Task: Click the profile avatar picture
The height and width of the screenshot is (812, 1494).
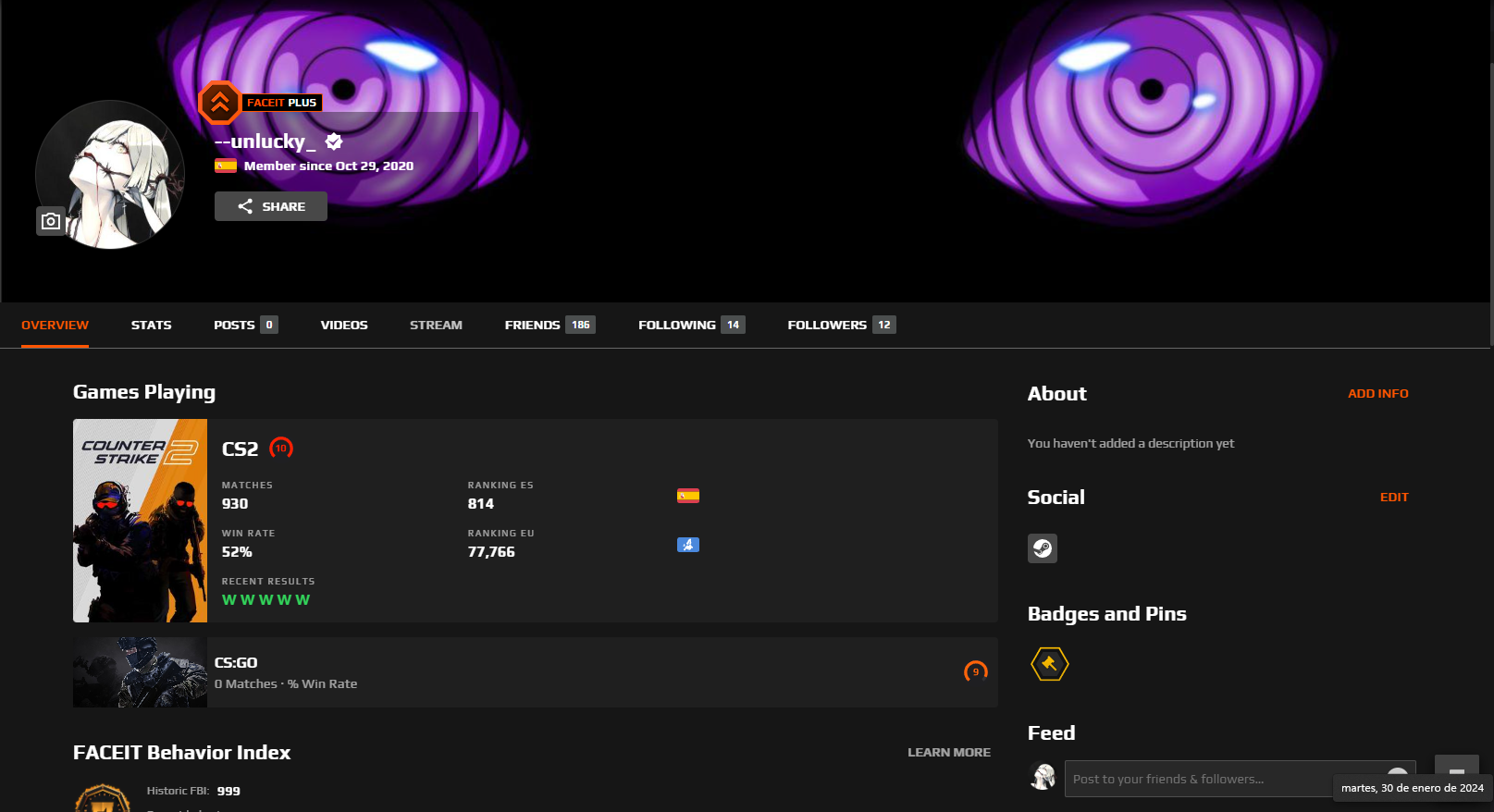Action: (110, 175)
